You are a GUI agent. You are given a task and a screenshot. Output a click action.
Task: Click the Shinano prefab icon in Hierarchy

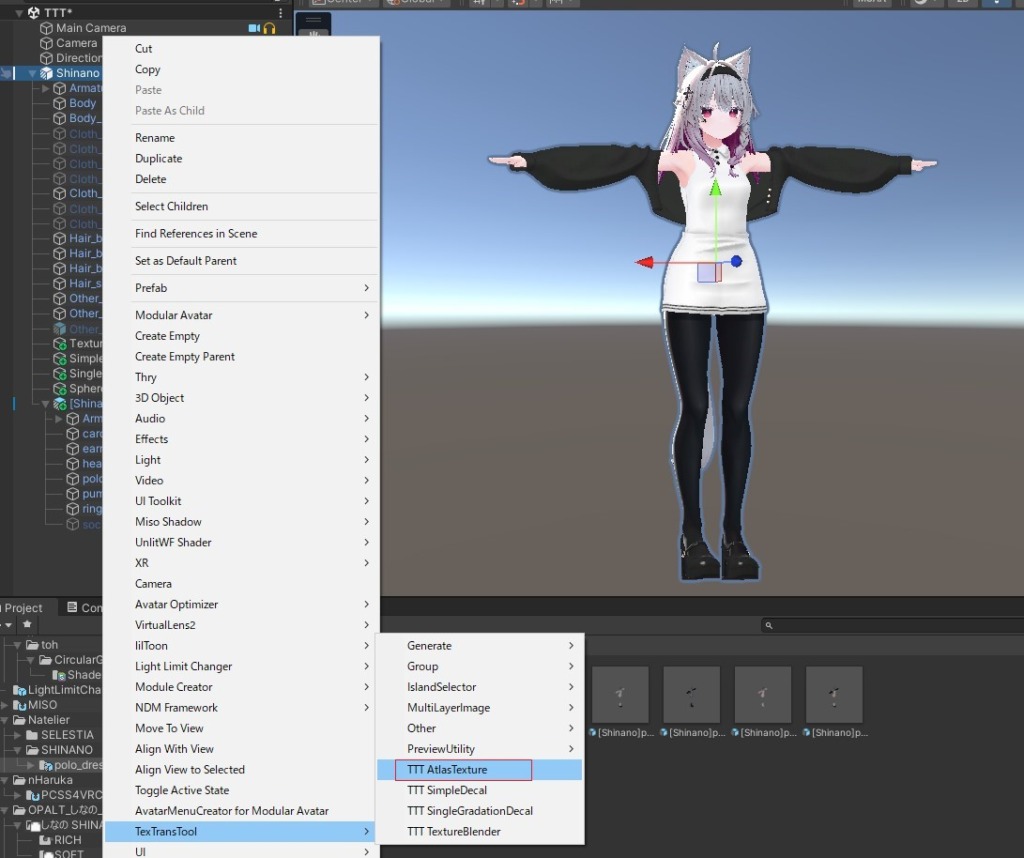46,73
